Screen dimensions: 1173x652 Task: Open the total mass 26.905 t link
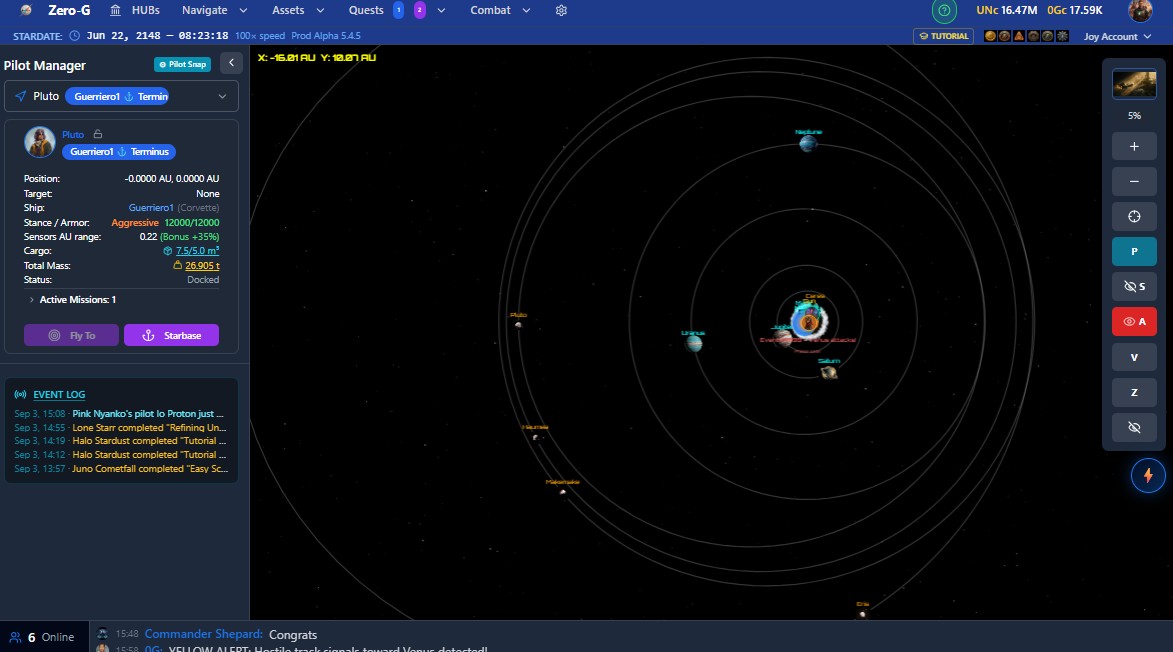click(202, 265)
